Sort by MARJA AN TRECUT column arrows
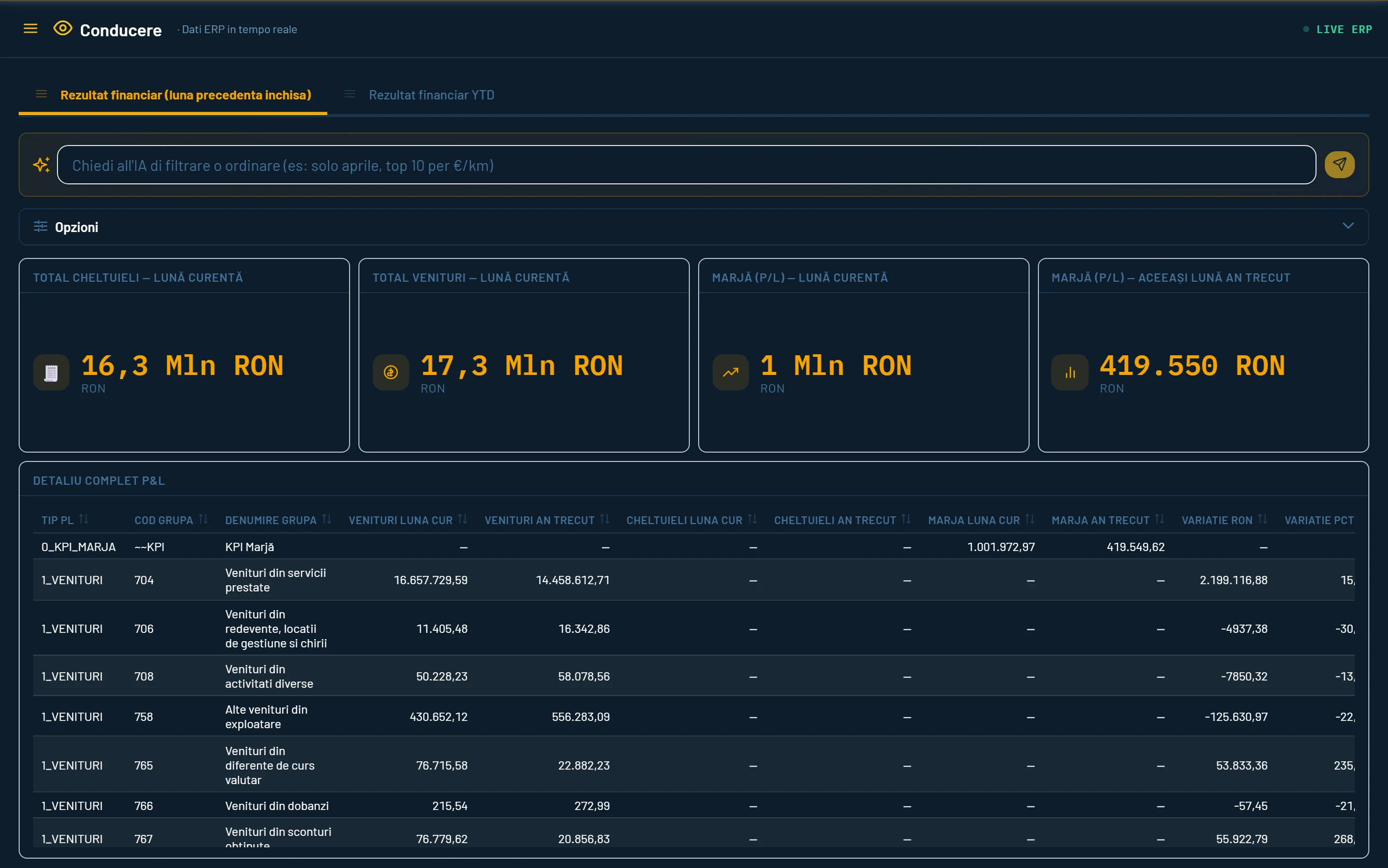Screen dimensions: 1388x868 click(1160, 519)
